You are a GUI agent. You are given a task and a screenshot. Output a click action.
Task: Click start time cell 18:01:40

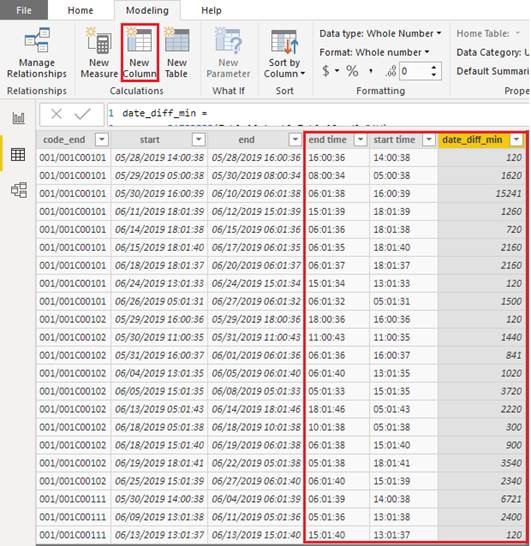tap(392, 248)
